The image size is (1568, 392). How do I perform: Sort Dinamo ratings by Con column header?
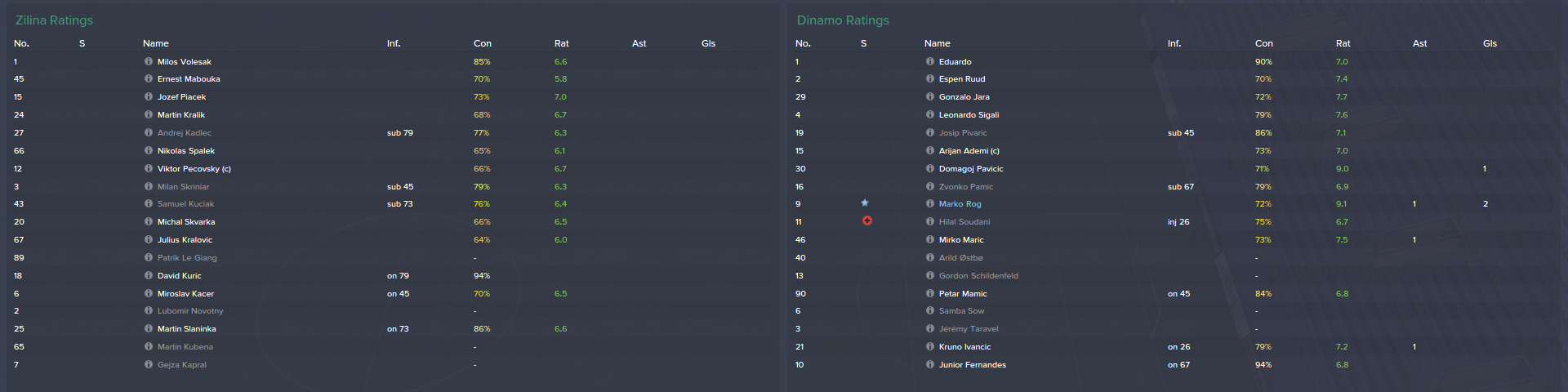tap(1263, 43)
